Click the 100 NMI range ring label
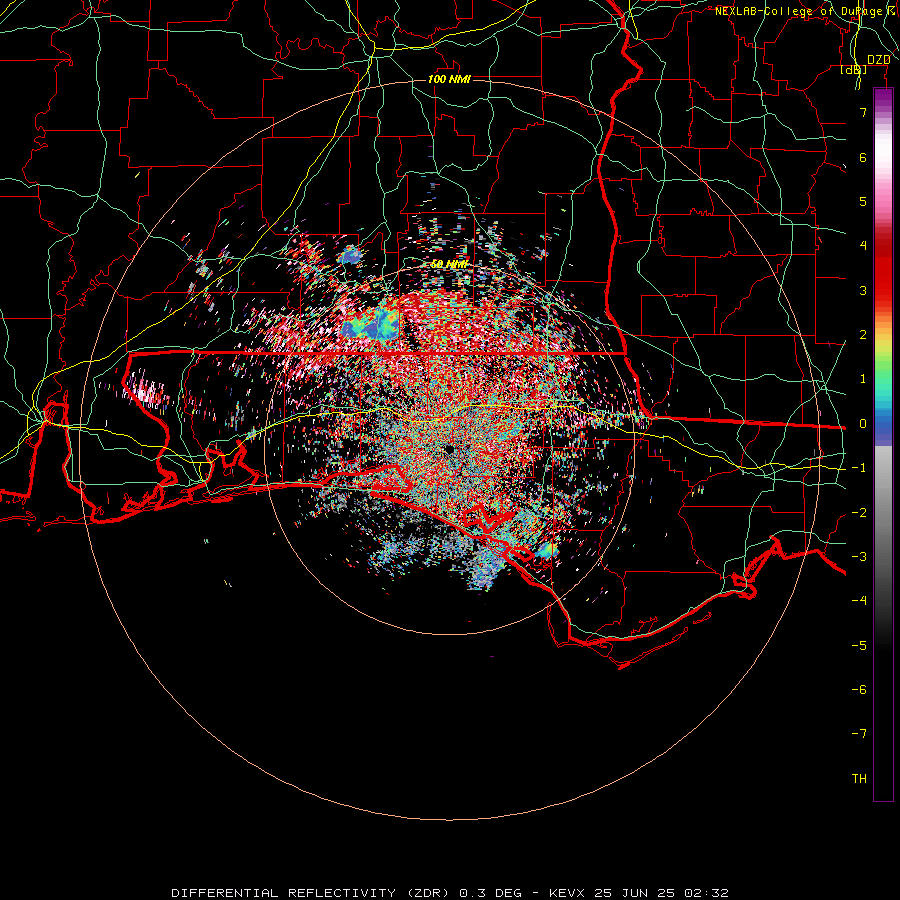This screenshot has width=900, height=900. (449, 79)
